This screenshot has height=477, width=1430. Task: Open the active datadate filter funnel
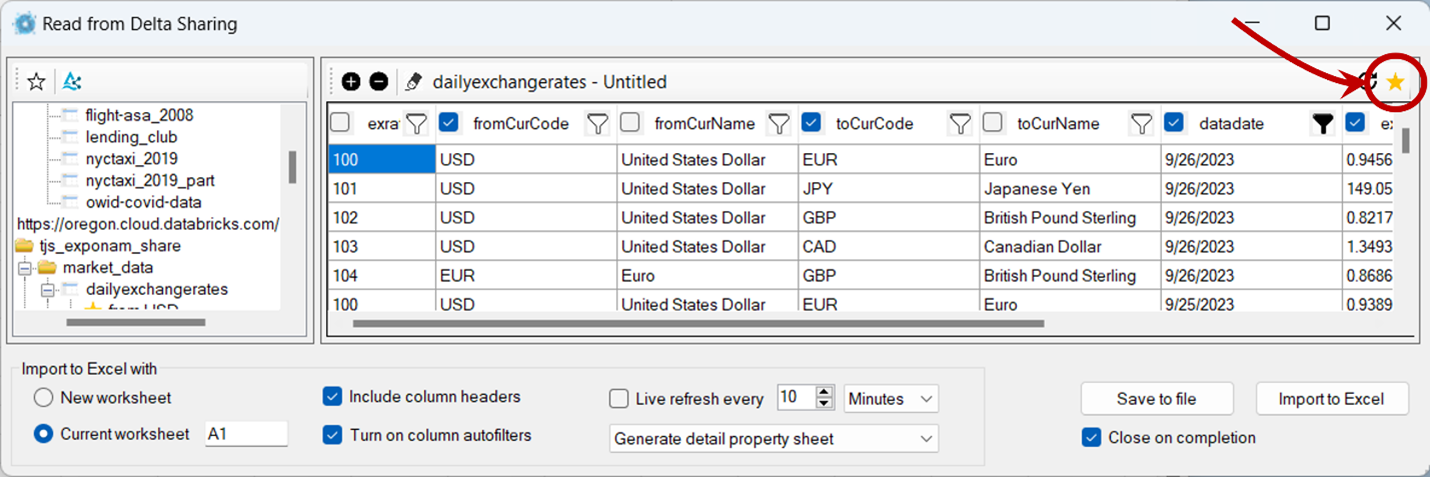pos(1323,124)
